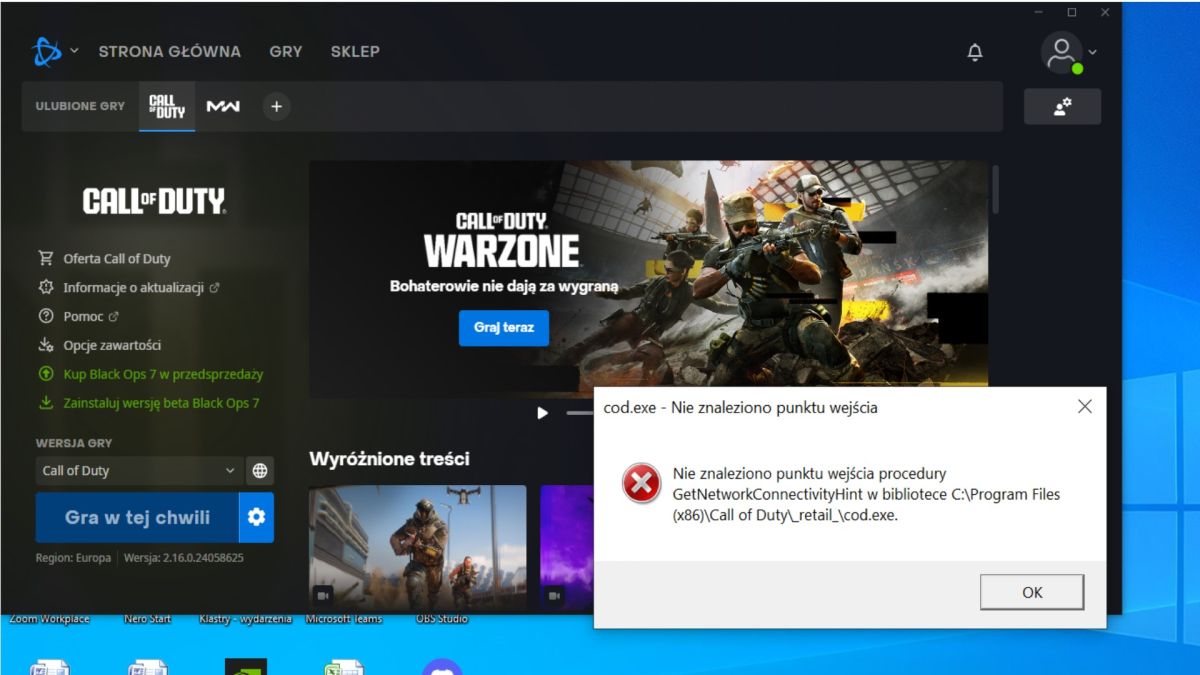Open the user profile avatar
The height and width of the screenshot is (675, 1200).
click(x=1061, y=52)
